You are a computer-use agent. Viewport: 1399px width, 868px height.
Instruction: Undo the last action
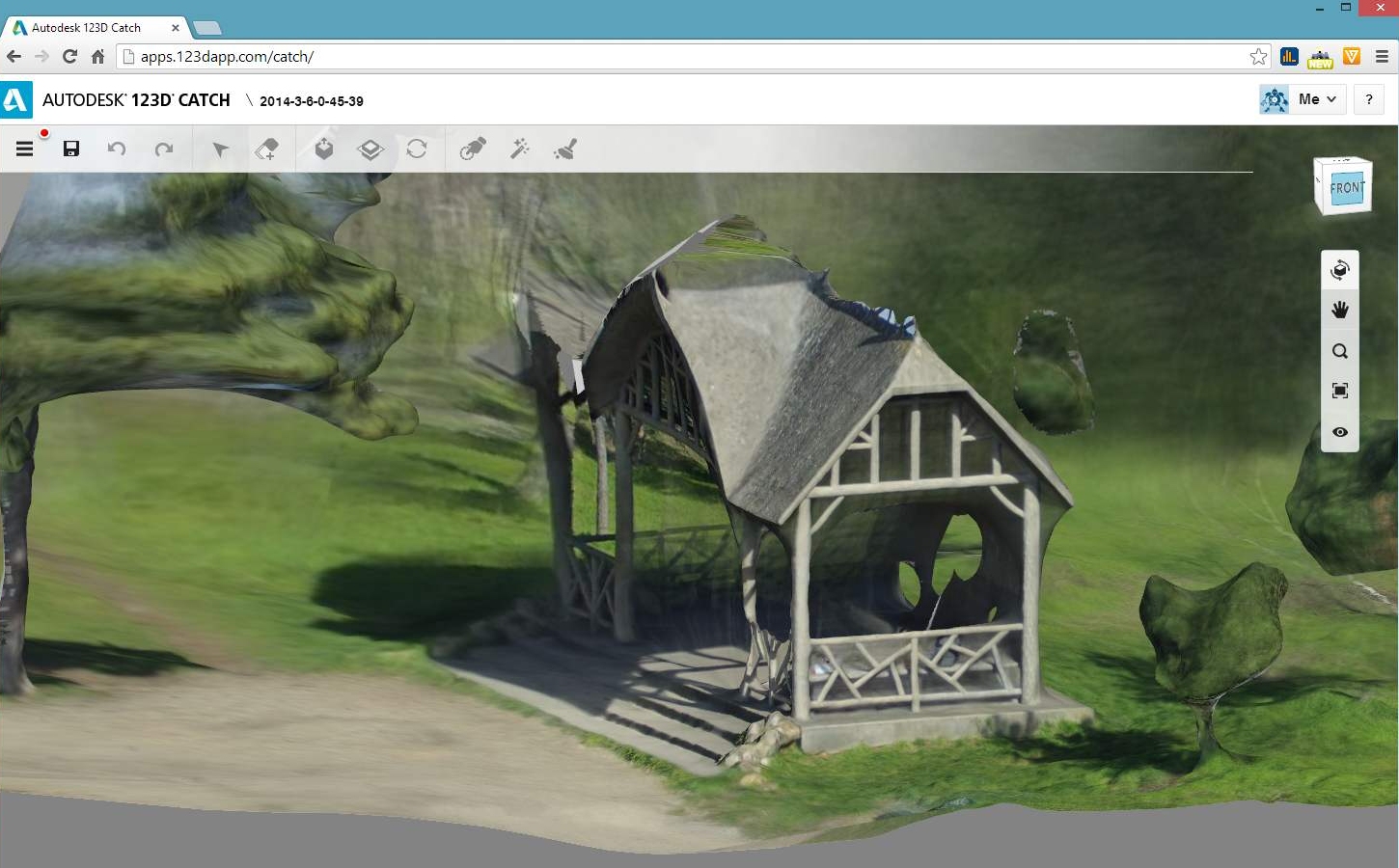tap(117, 149)
